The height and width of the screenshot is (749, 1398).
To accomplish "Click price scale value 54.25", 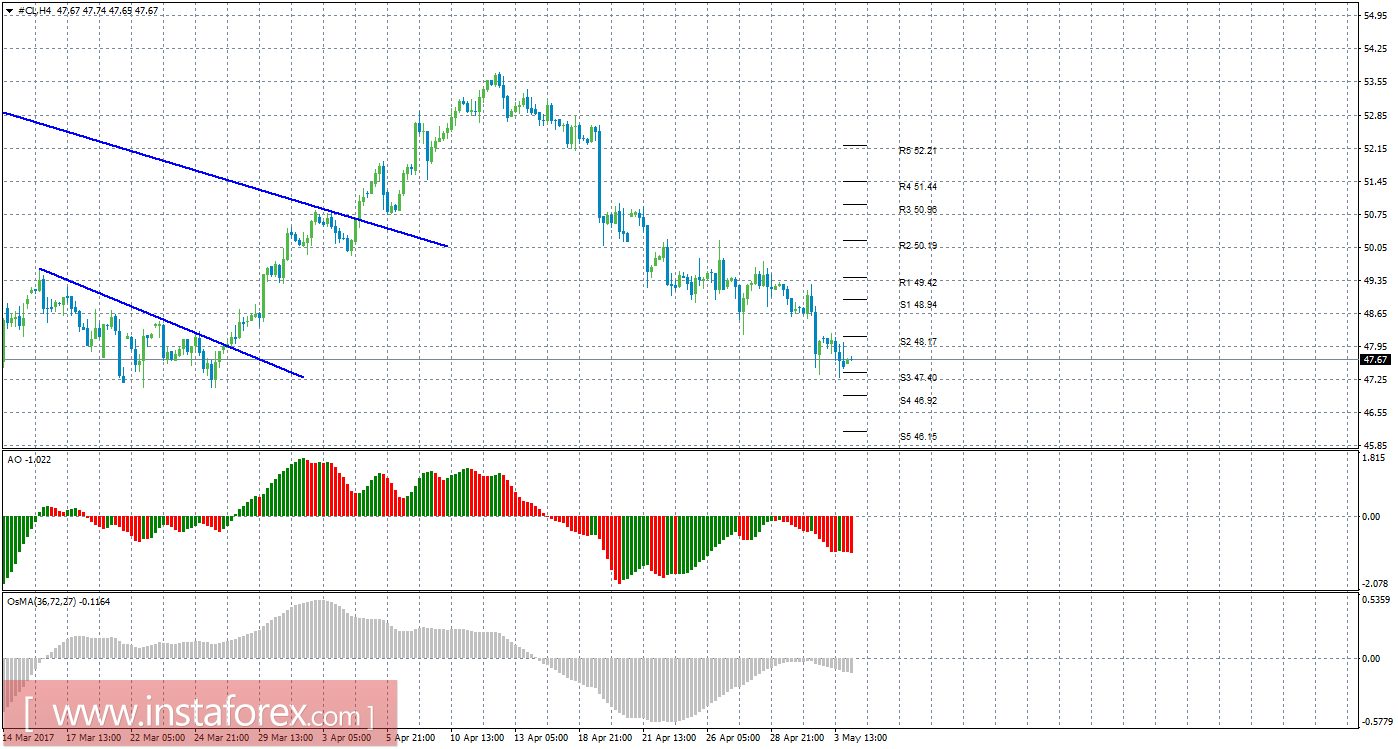I will 1376,49.
